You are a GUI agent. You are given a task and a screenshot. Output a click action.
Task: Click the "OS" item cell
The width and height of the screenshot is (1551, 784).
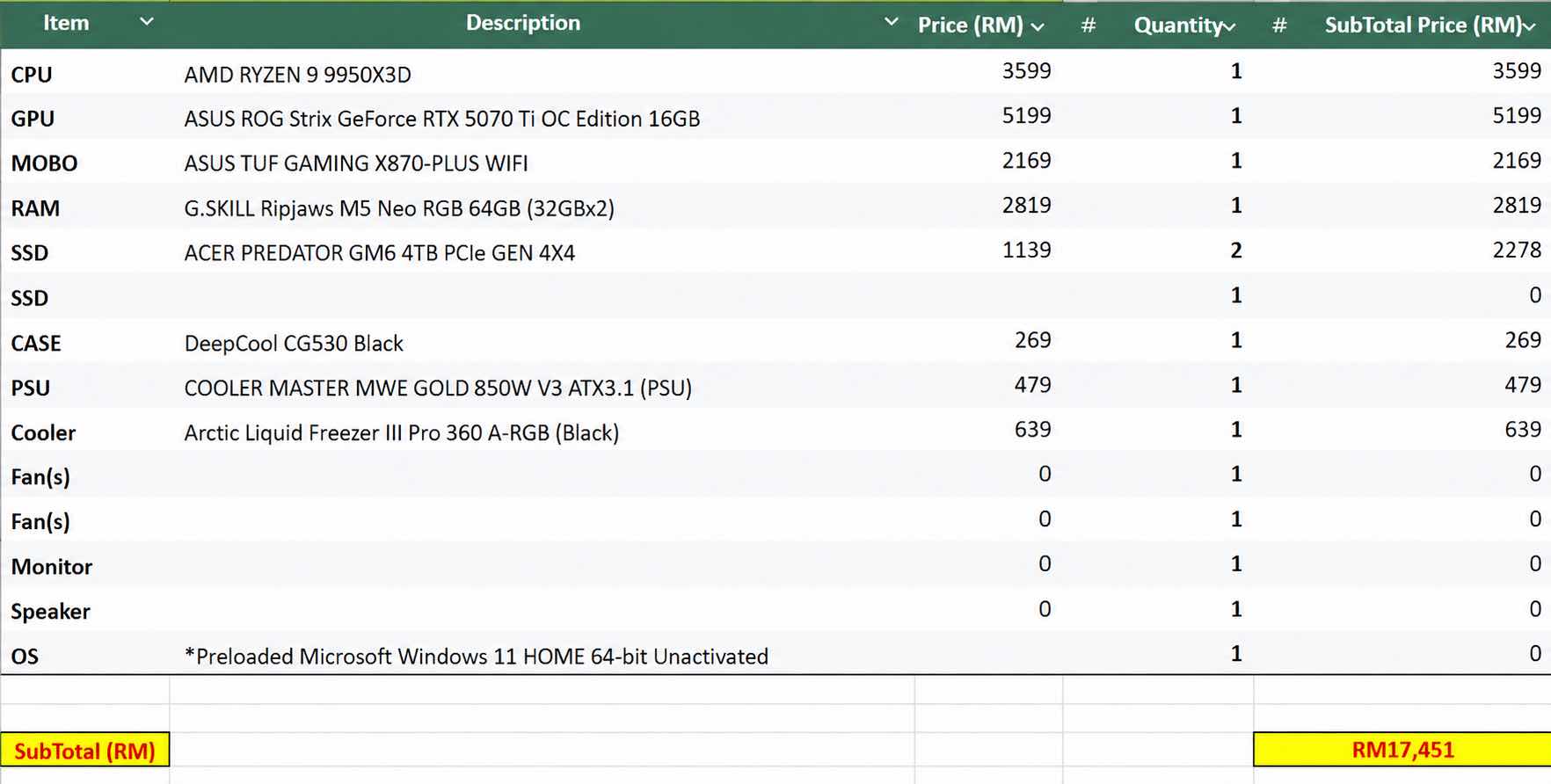(25, 657)
